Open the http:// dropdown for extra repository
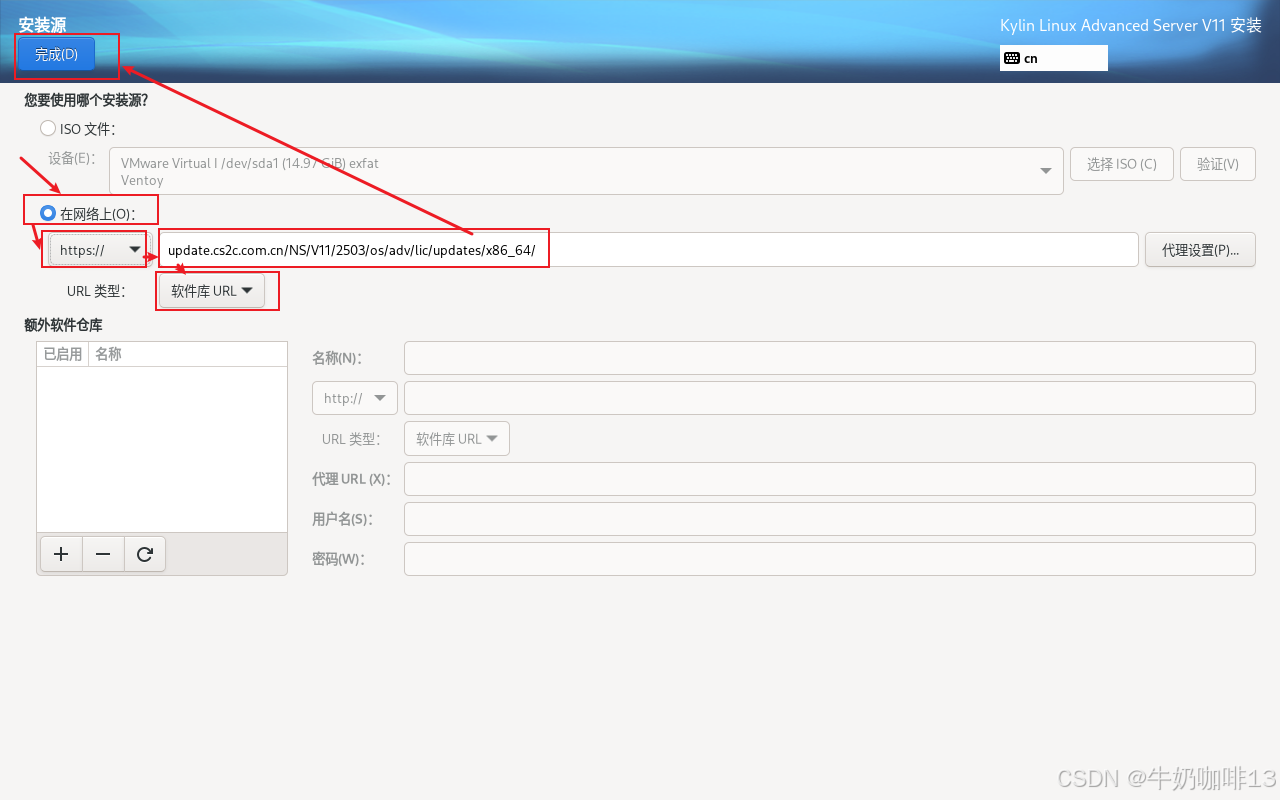1280x800 pixels. (x=355, y=398)
